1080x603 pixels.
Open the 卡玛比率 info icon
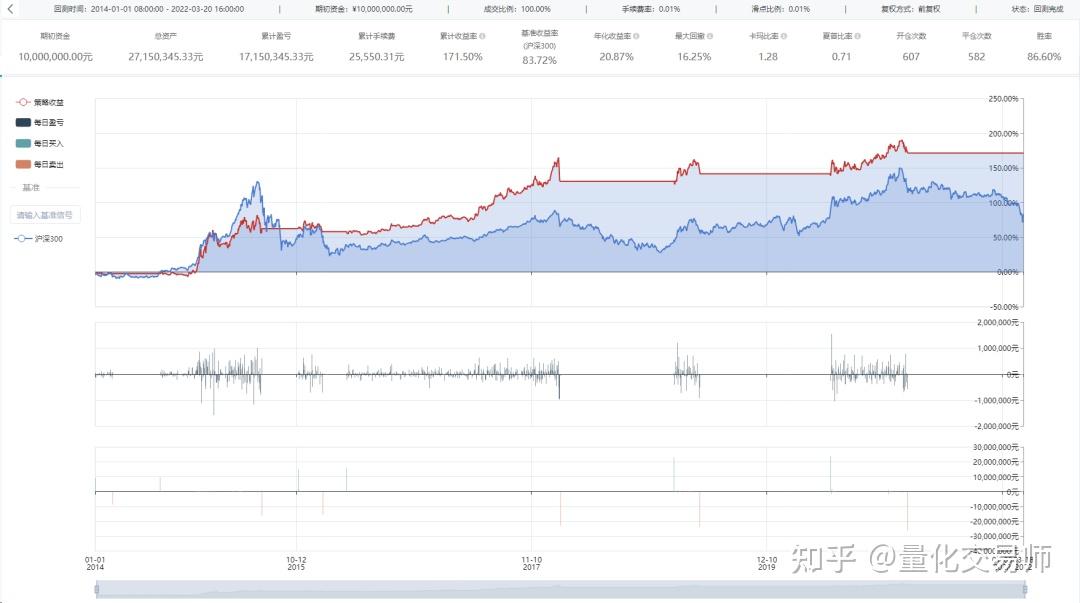point(785,35)
